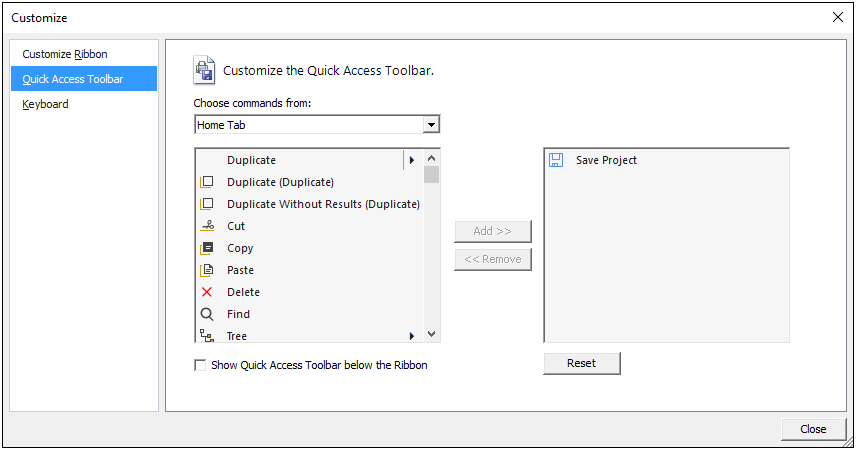Click the Copy command icon
856x450 pixels.
(x=207, y=248)
